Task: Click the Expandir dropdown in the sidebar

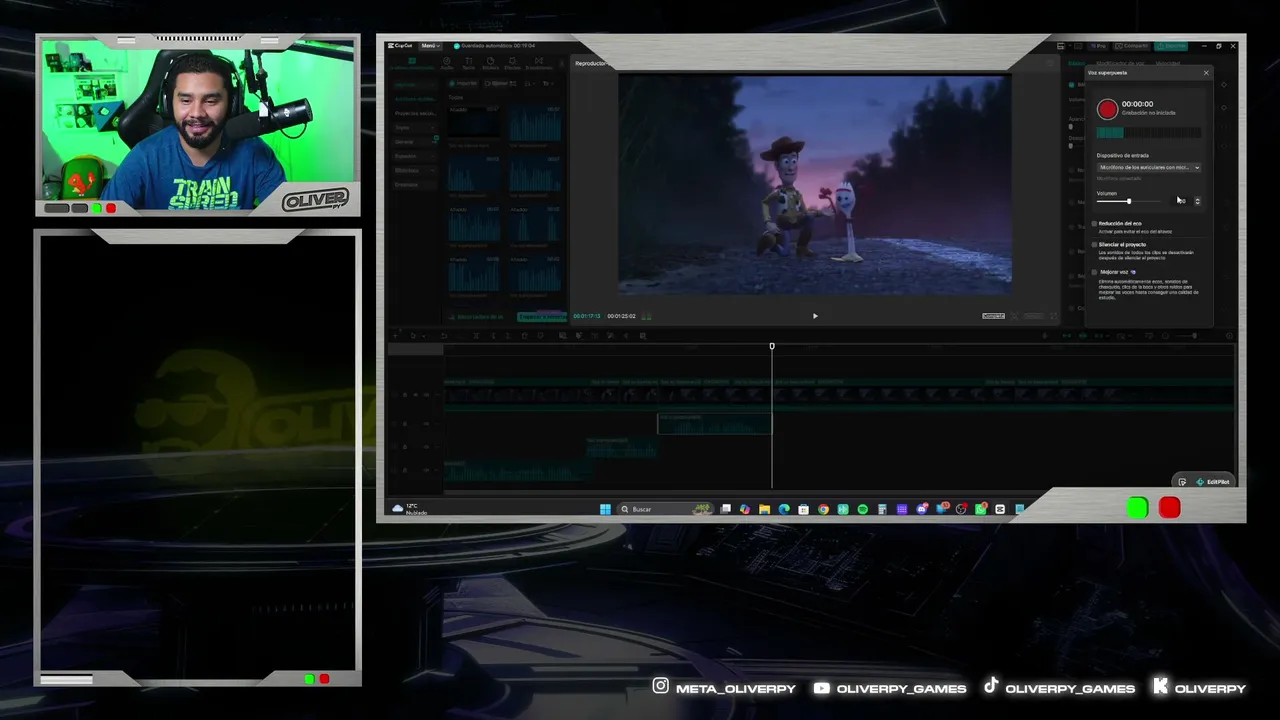Action: click(414, 156)
